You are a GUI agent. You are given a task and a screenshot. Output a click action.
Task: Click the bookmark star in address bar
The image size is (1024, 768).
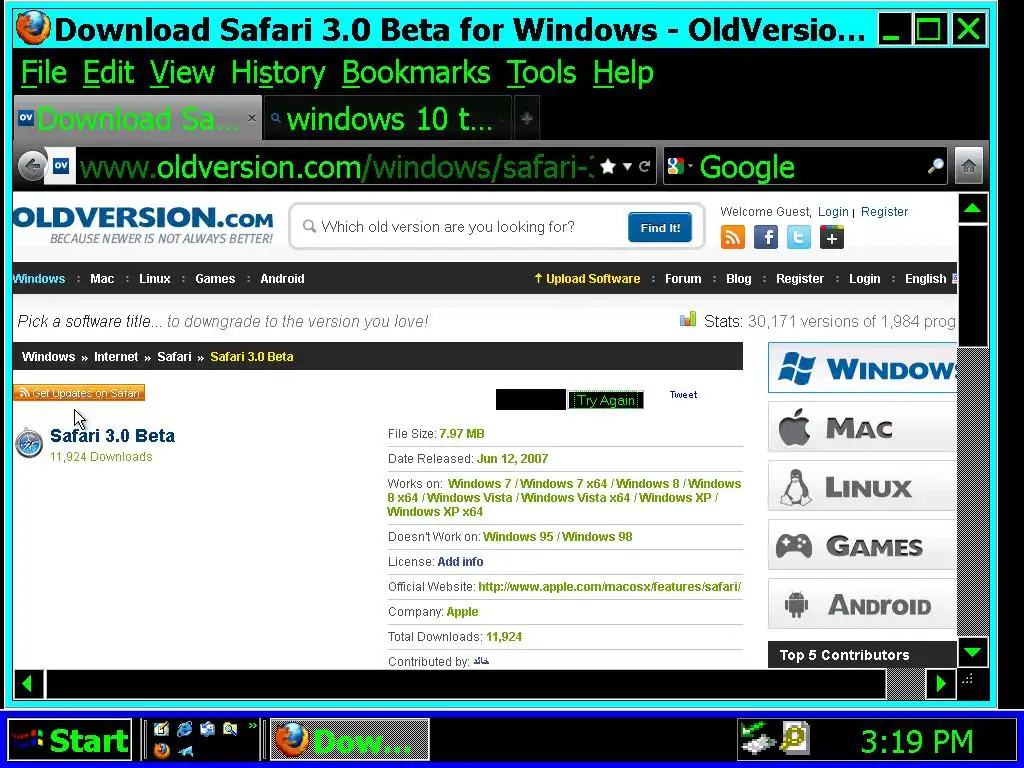607,167
